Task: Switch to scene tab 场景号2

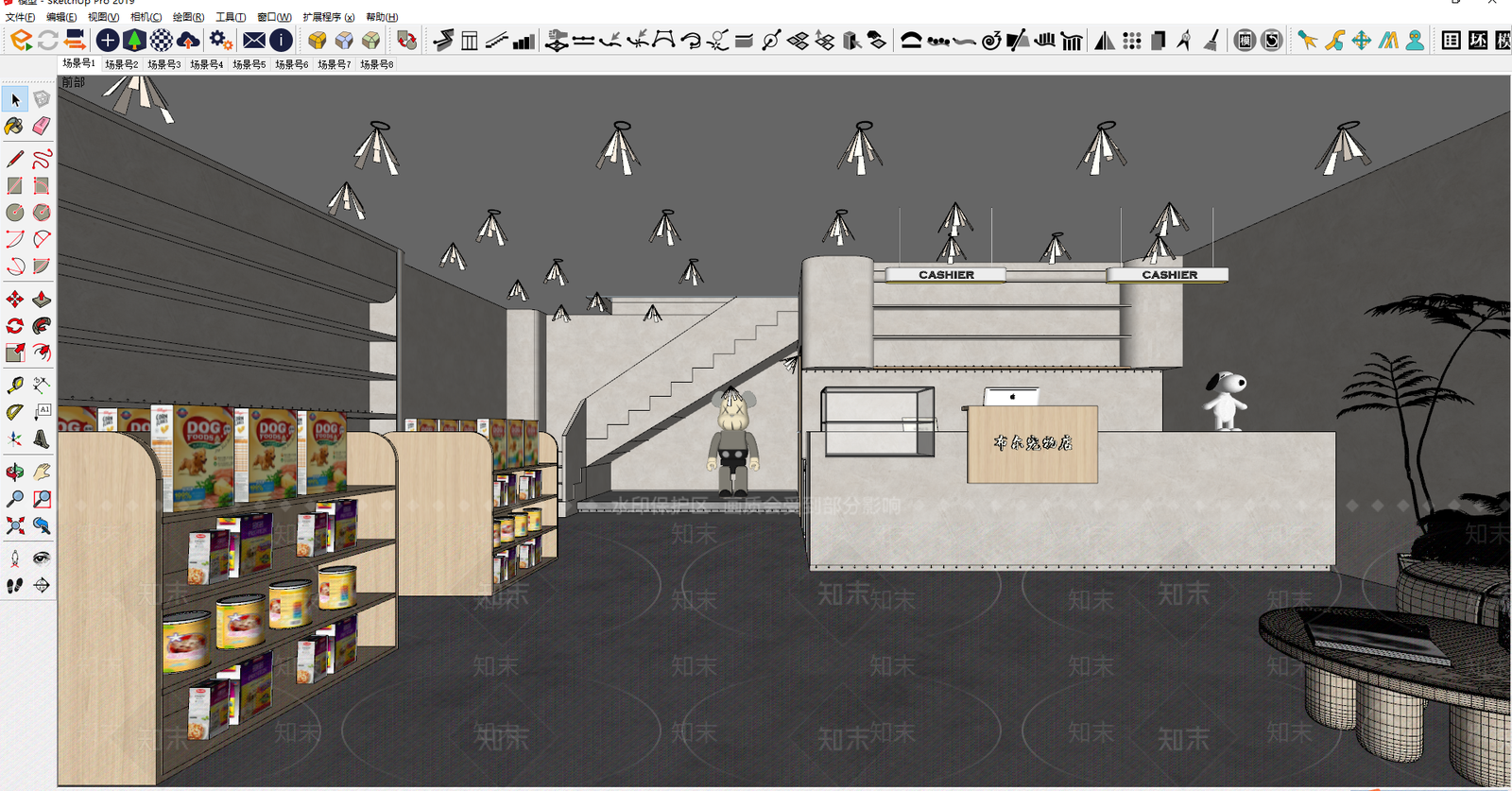Action: pos(122,64)
